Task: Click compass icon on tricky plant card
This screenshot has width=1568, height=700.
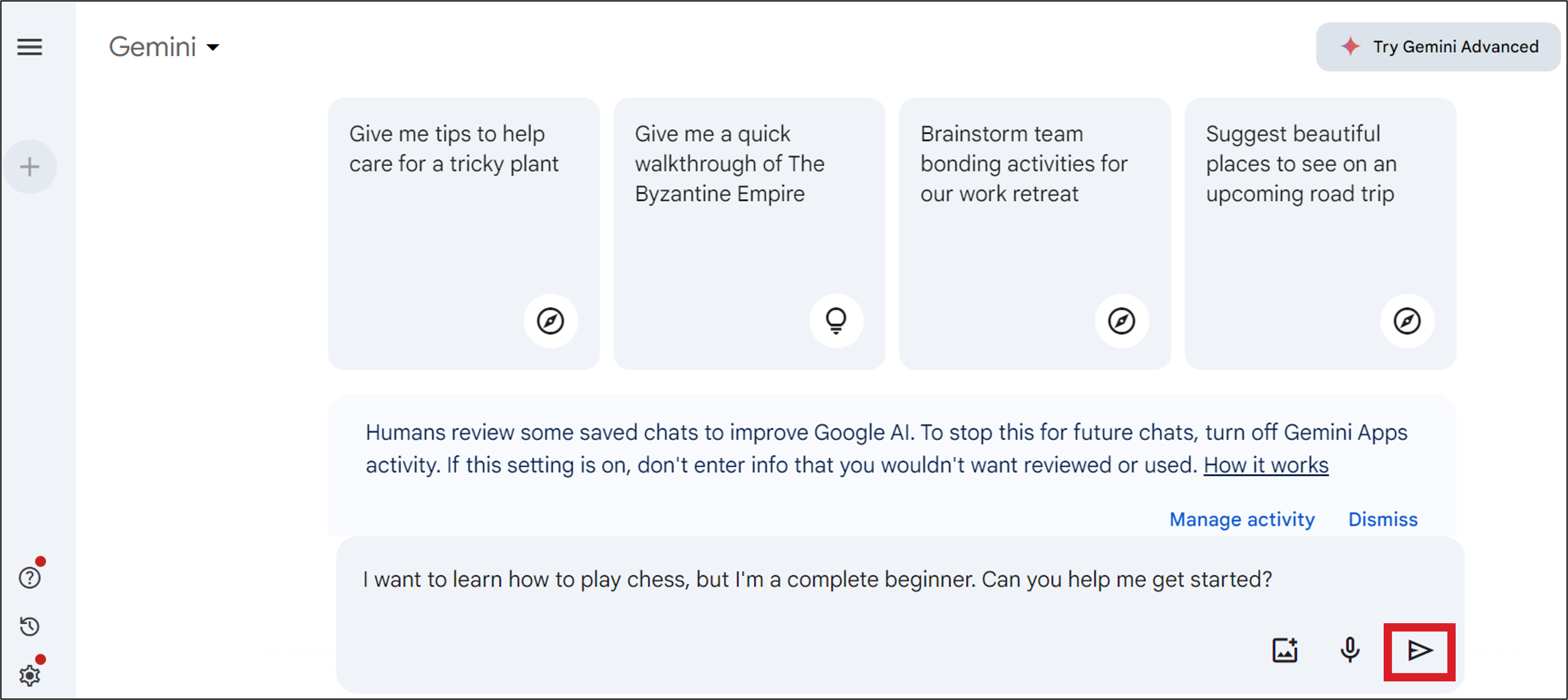Action: 550,321
